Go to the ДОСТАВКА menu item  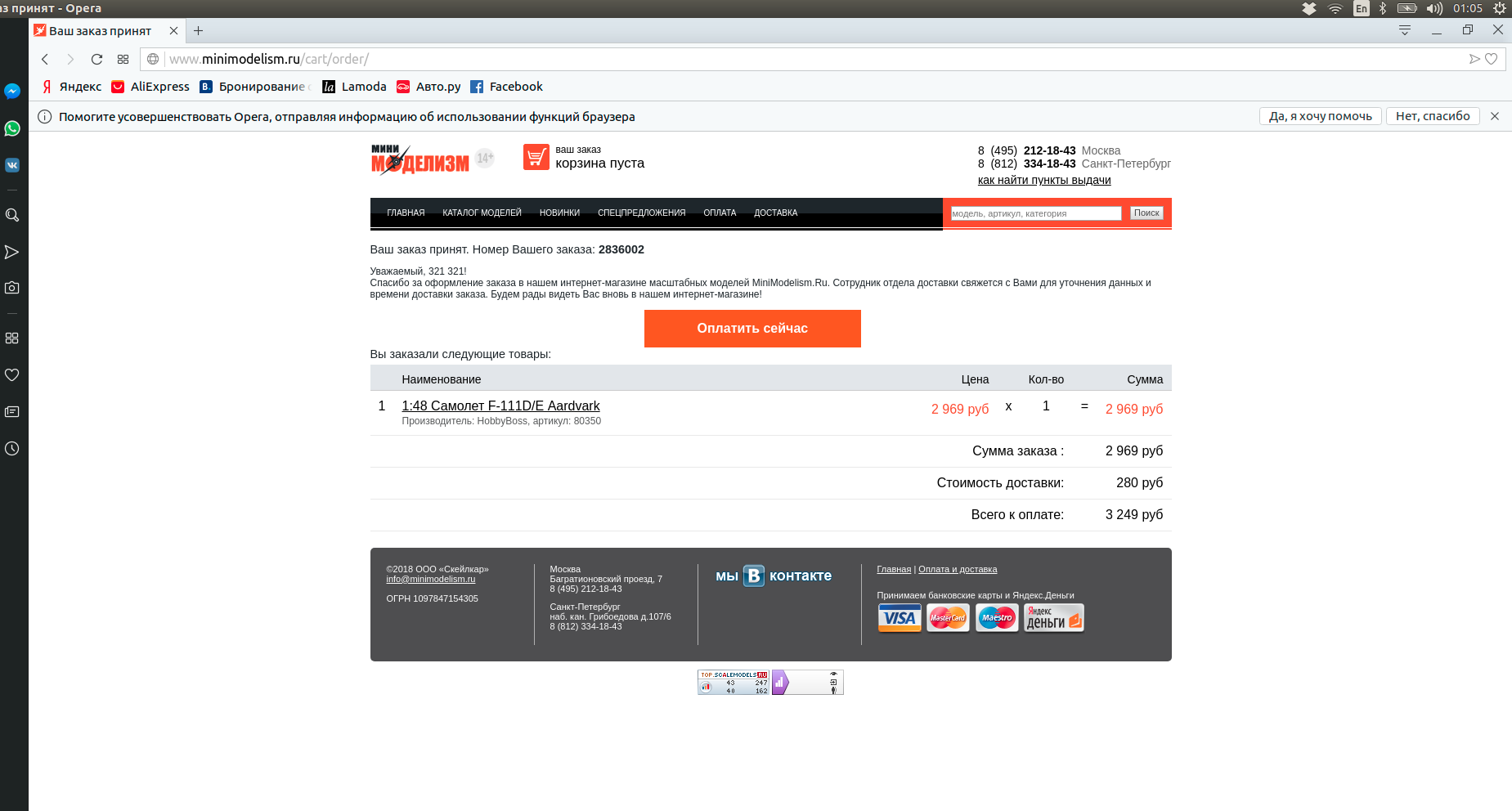[775, 213]
